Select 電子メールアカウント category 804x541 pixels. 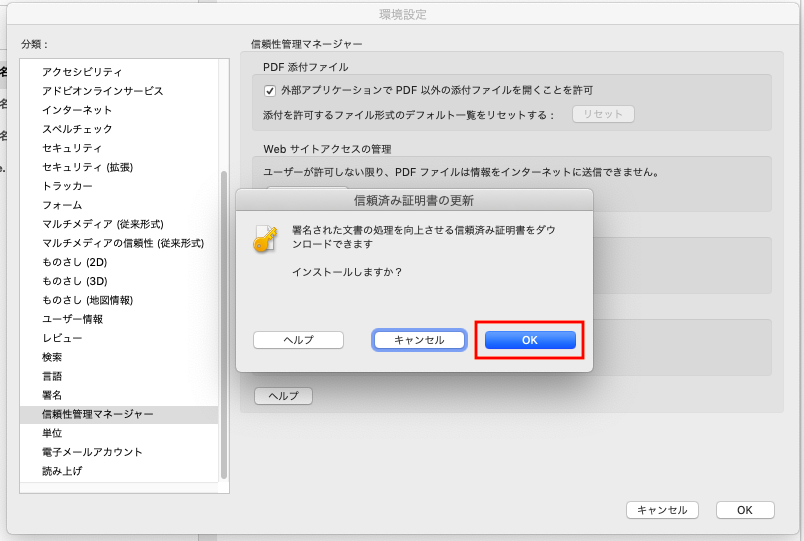pos(119,452)
